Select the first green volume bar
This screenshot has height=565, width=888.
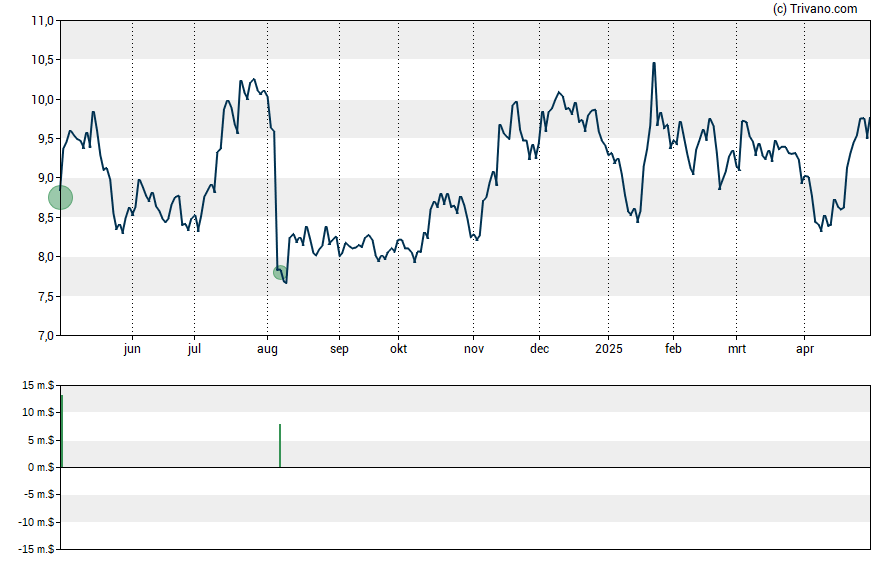pos(62,431)
